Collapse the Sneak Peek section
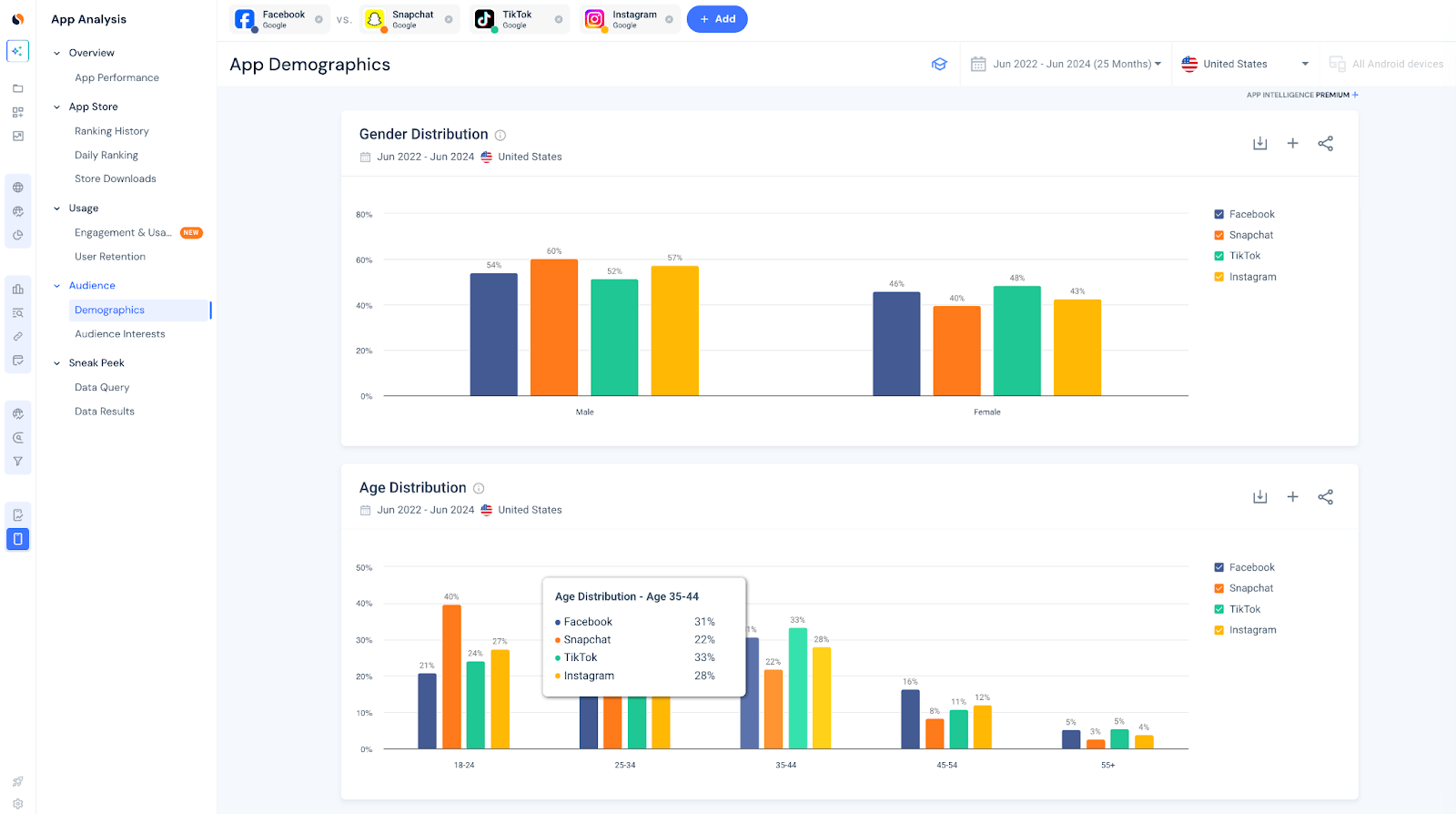This screenshot has width=1456, height=814. pos(56,363)
